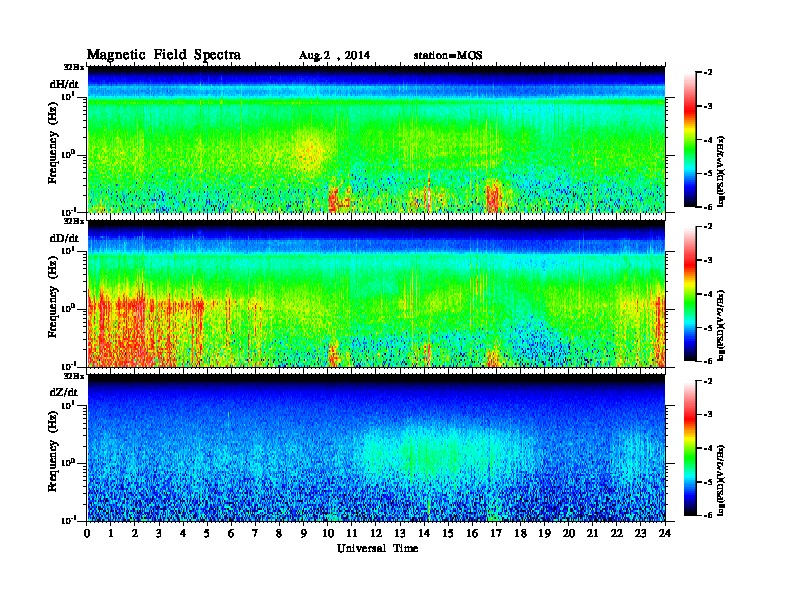Click hour 8 on the Universal Time axis
This screenshot has height=612, width=792.
pos(279,533)
